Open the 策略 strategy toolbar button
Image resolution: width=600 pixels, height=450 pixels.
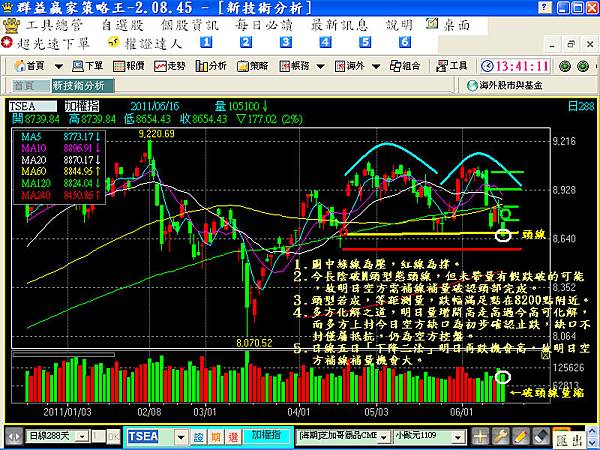click(x=252, y=66)
